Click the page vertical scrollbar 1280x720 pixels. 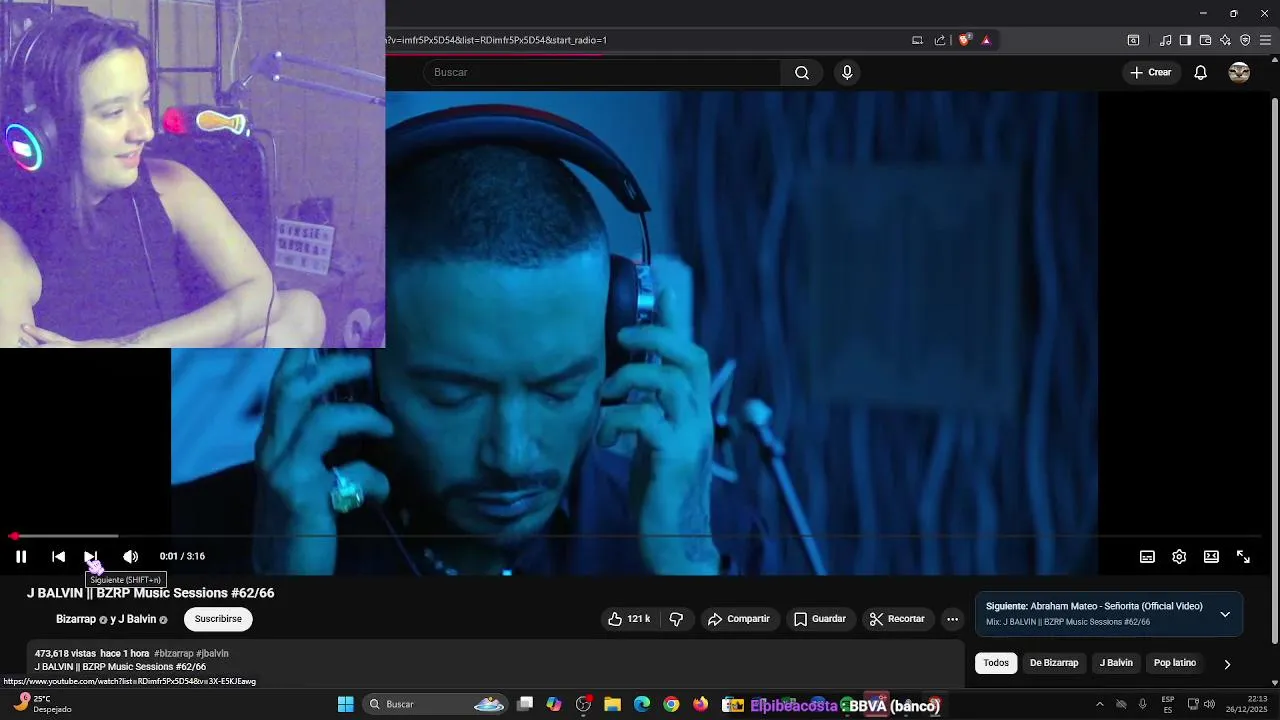click(1274, 370)
